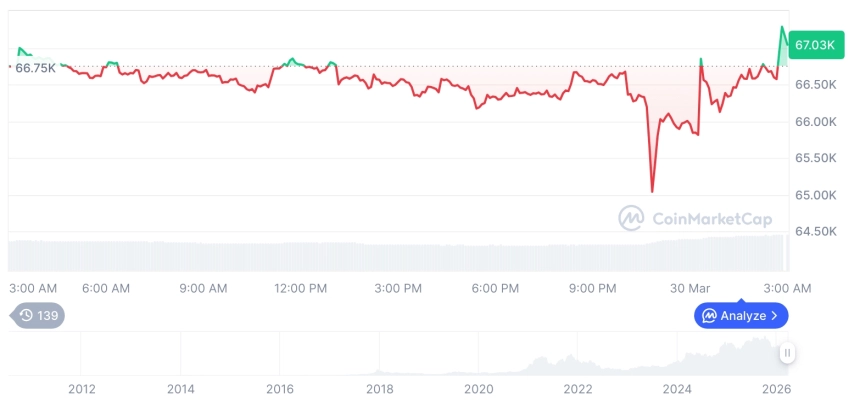Jump to 2012 on the year timeline
The height and width of the screenshot is (401, 860).
81,389
